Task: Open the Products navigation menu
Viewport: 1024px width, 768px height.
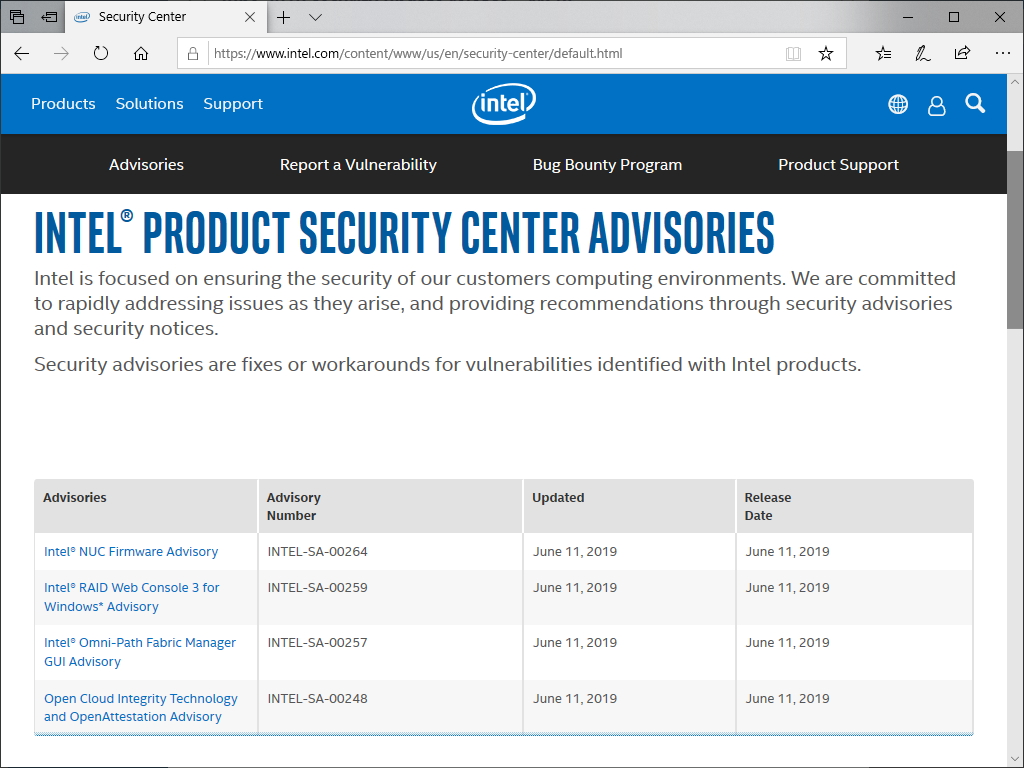Action: (63, 104)
